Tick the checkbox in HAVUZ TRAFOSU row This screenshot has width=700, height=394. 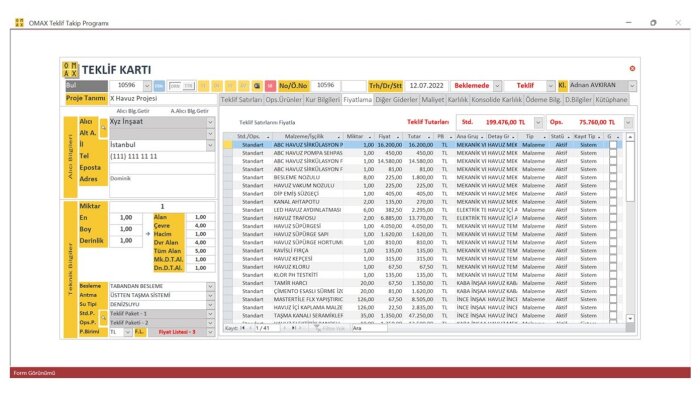[x=613, y=218]
